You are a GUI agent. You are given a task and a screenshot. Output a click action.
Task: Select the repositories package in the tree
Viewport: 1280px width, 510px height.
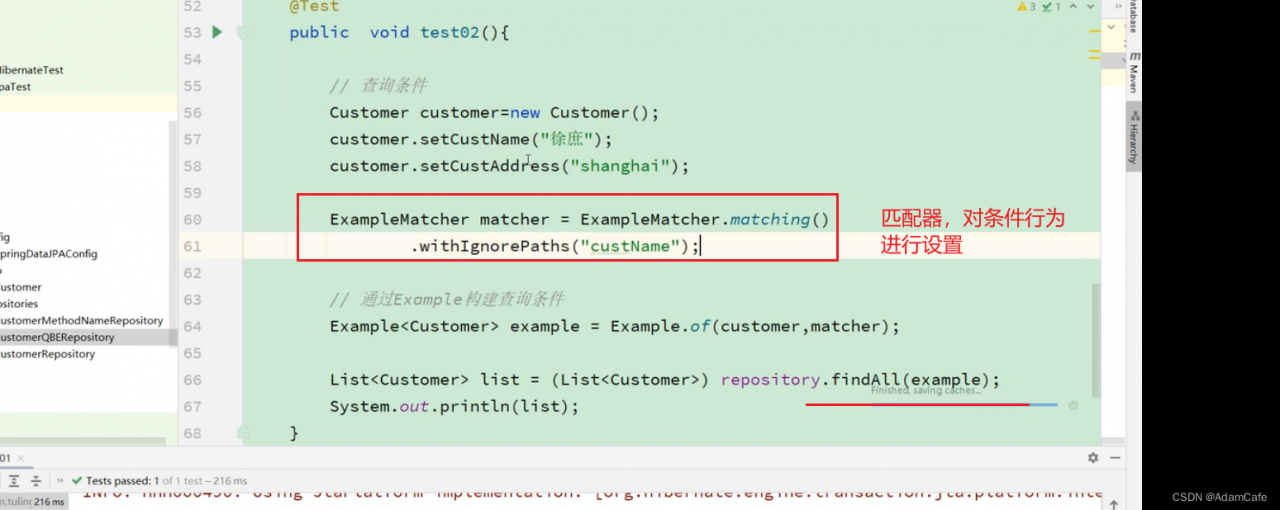[19, 304]
